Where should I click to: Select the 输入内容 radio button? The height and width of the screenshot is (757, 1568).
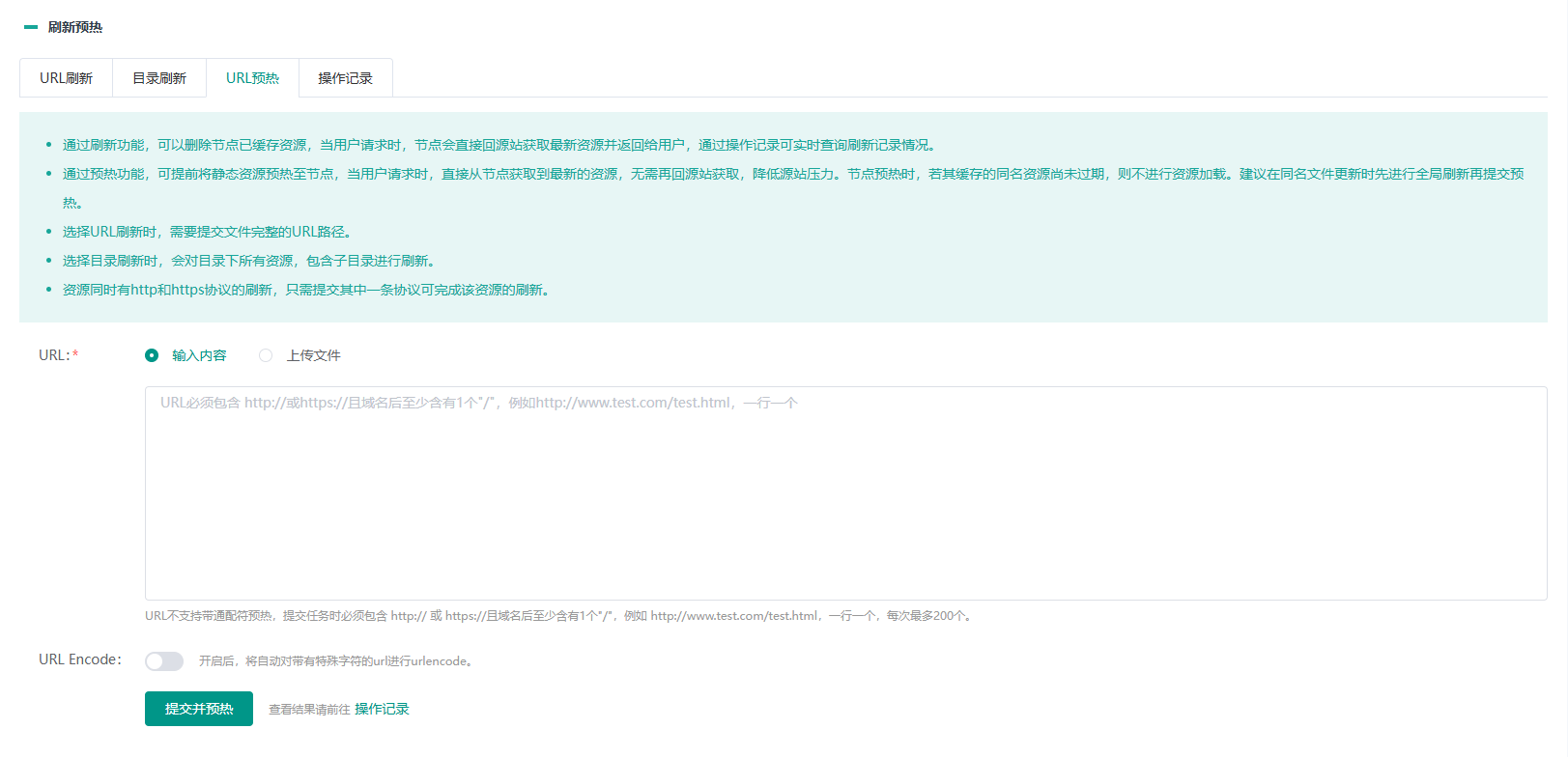click(152, 355)
